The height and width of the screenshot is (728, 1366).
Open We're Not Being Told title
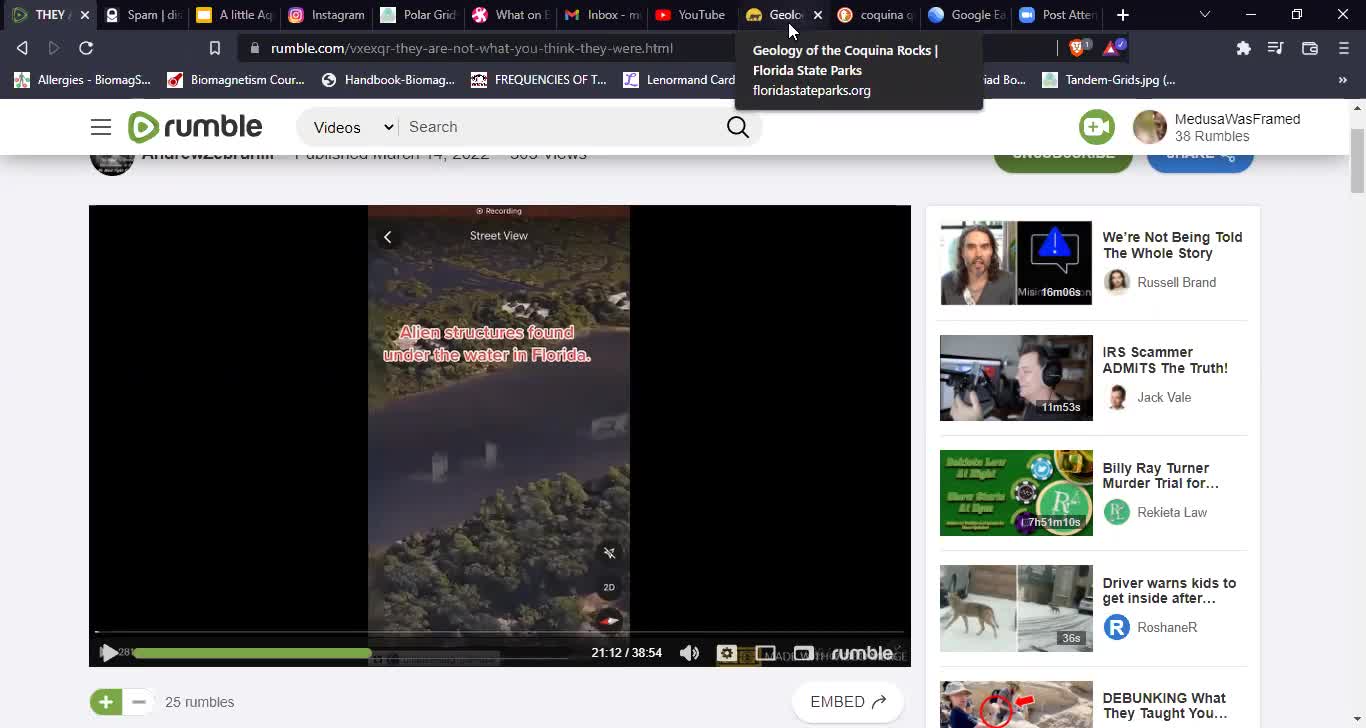coord(1172,245)
